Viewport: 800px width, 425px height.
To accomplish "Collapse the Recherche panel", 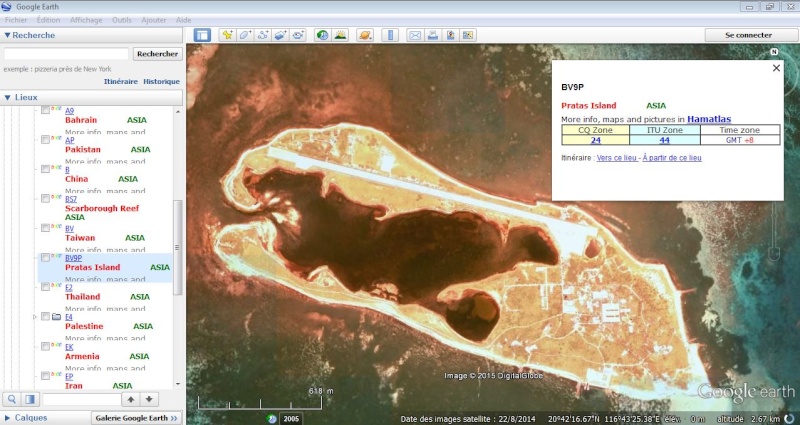I will [8, 35].
